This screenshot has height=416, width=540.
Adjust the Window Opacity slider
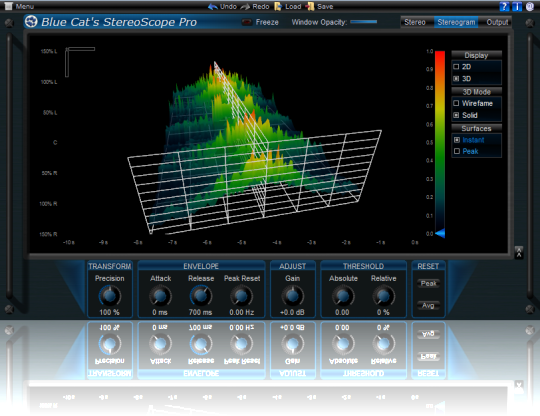point(364,22)
